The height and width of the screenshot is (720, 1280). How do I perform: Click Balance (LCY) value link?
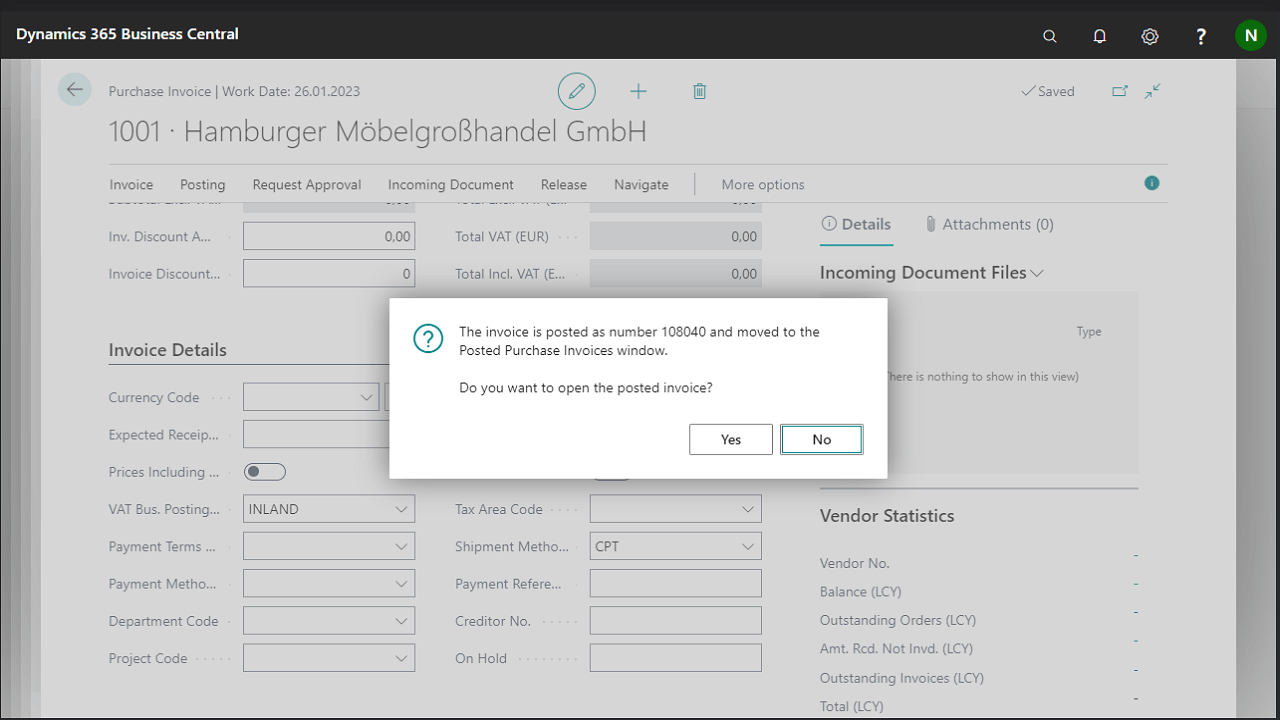click(1136, 583)
